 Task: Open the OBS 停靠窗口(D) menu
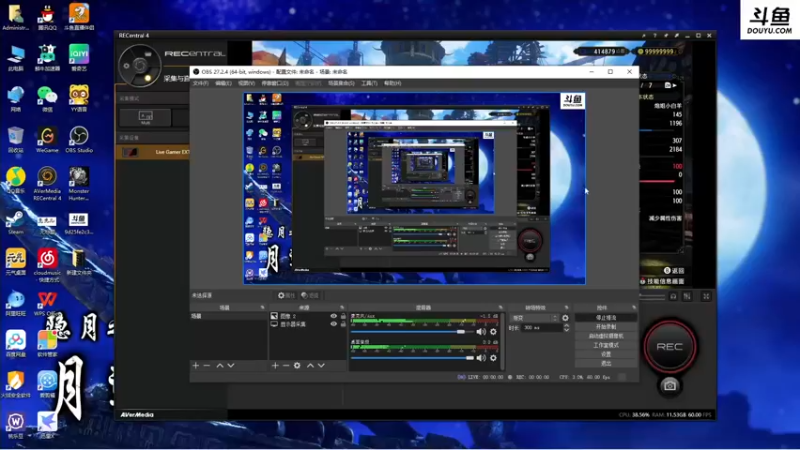tap(275, 83)
